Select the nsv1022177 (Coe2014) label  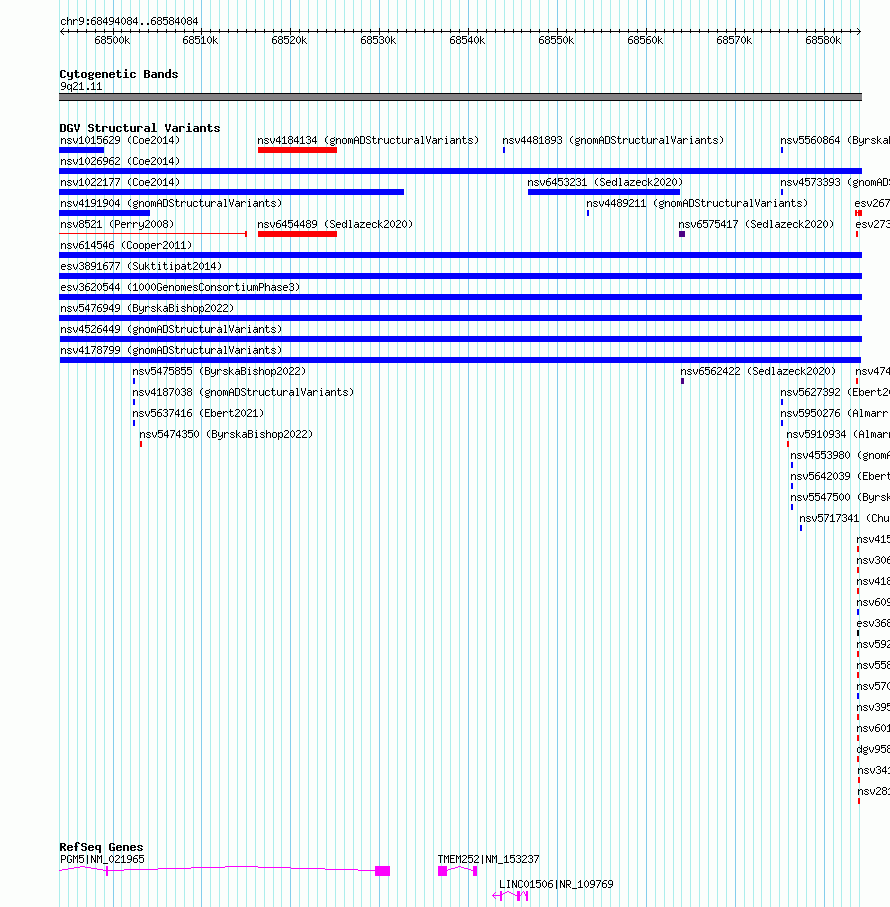[x=120, y=182]
